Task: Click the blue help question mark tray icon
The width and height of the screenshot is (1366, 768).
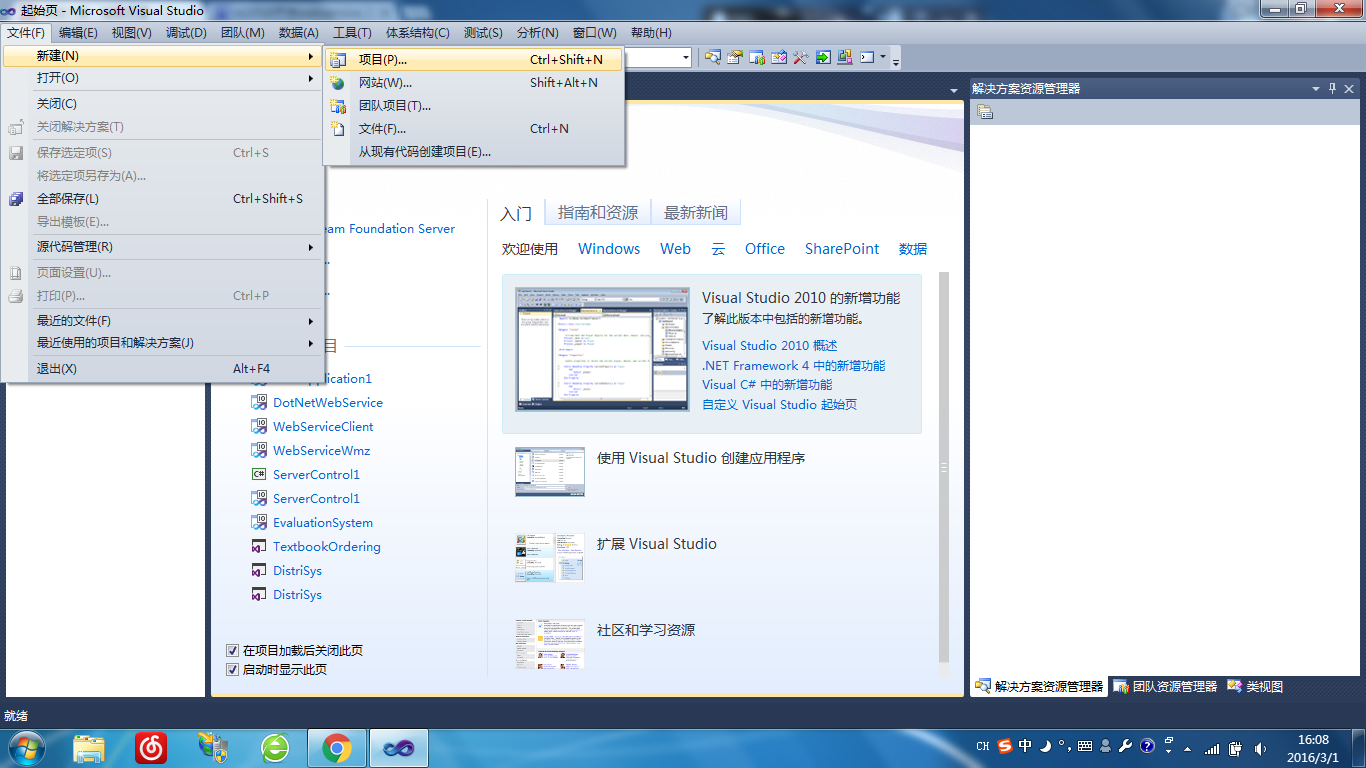Action: [x=1147, y=746]
